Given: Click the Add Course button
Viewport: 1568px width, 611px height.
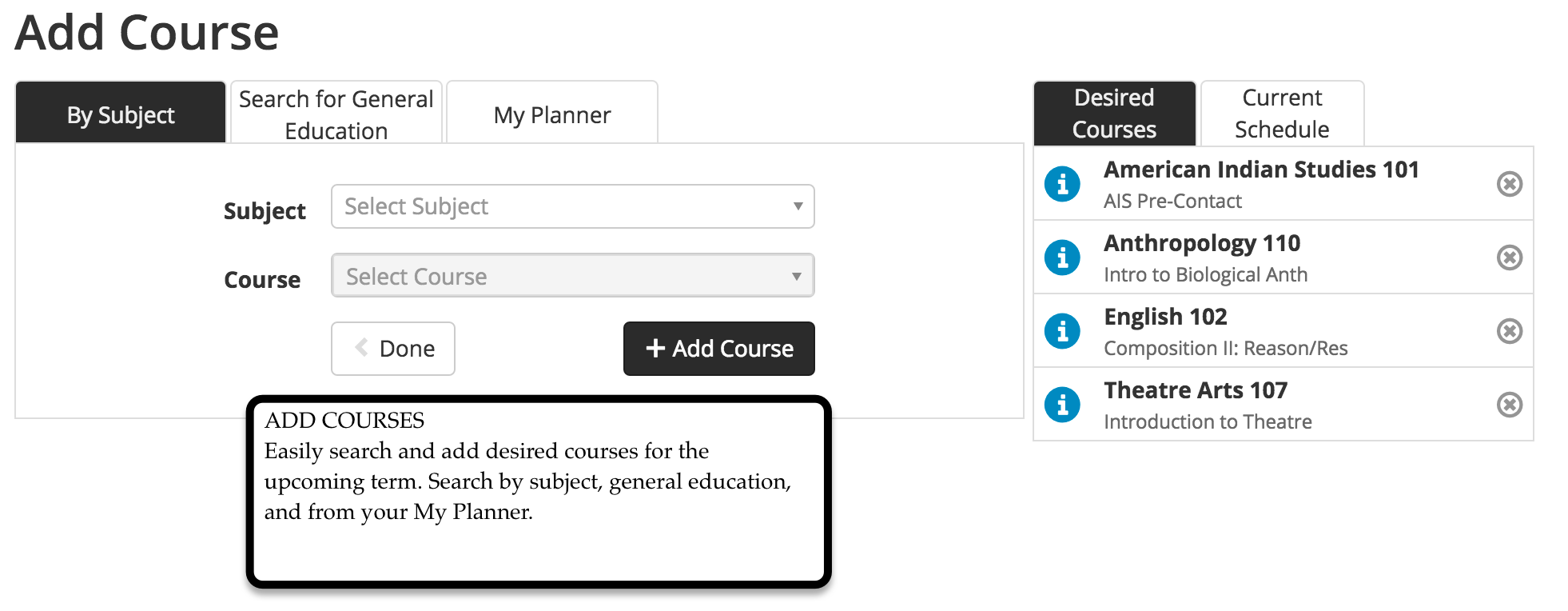Looking at the screenshot, I should (719, 349).
